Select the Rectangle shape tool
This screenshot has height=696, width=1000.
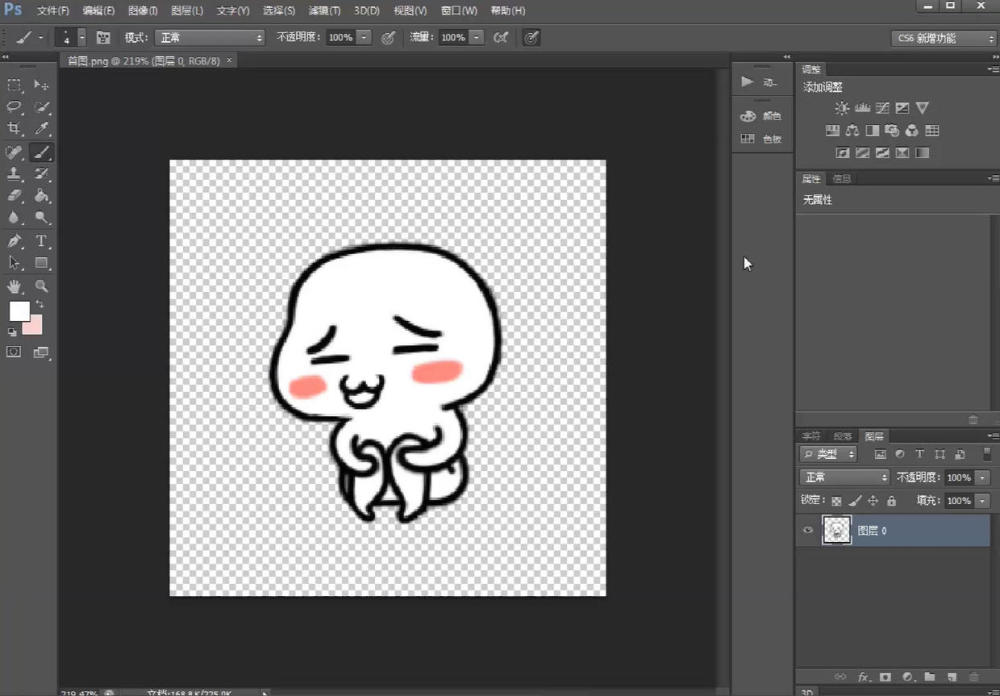(41, 263)
